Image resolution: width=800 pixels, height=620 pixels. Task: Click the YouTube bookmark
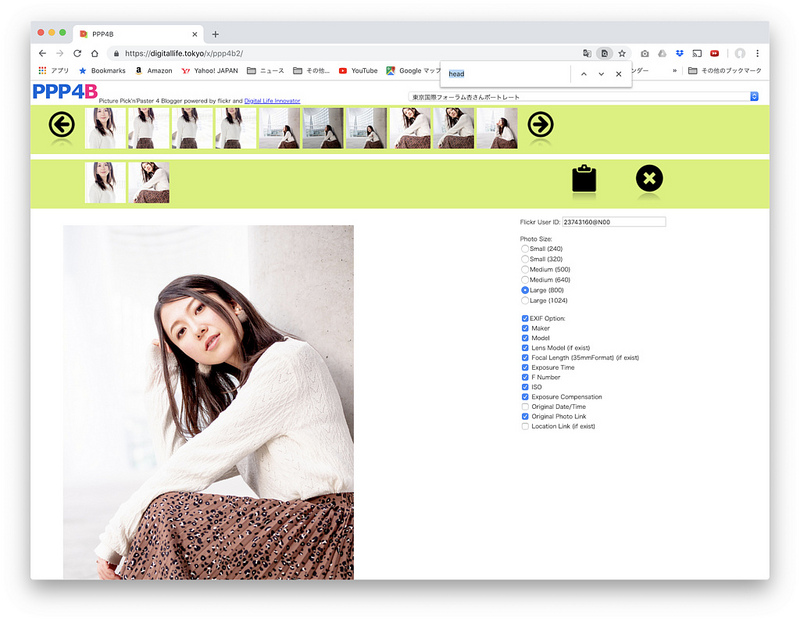358,71
